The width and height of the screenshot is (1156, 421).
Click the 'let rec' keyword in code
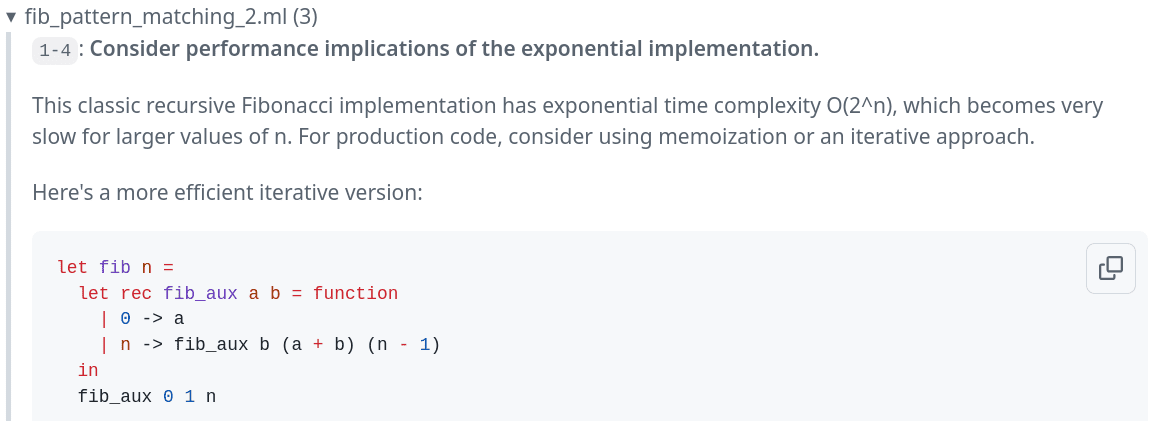click(x=115, y=293)
